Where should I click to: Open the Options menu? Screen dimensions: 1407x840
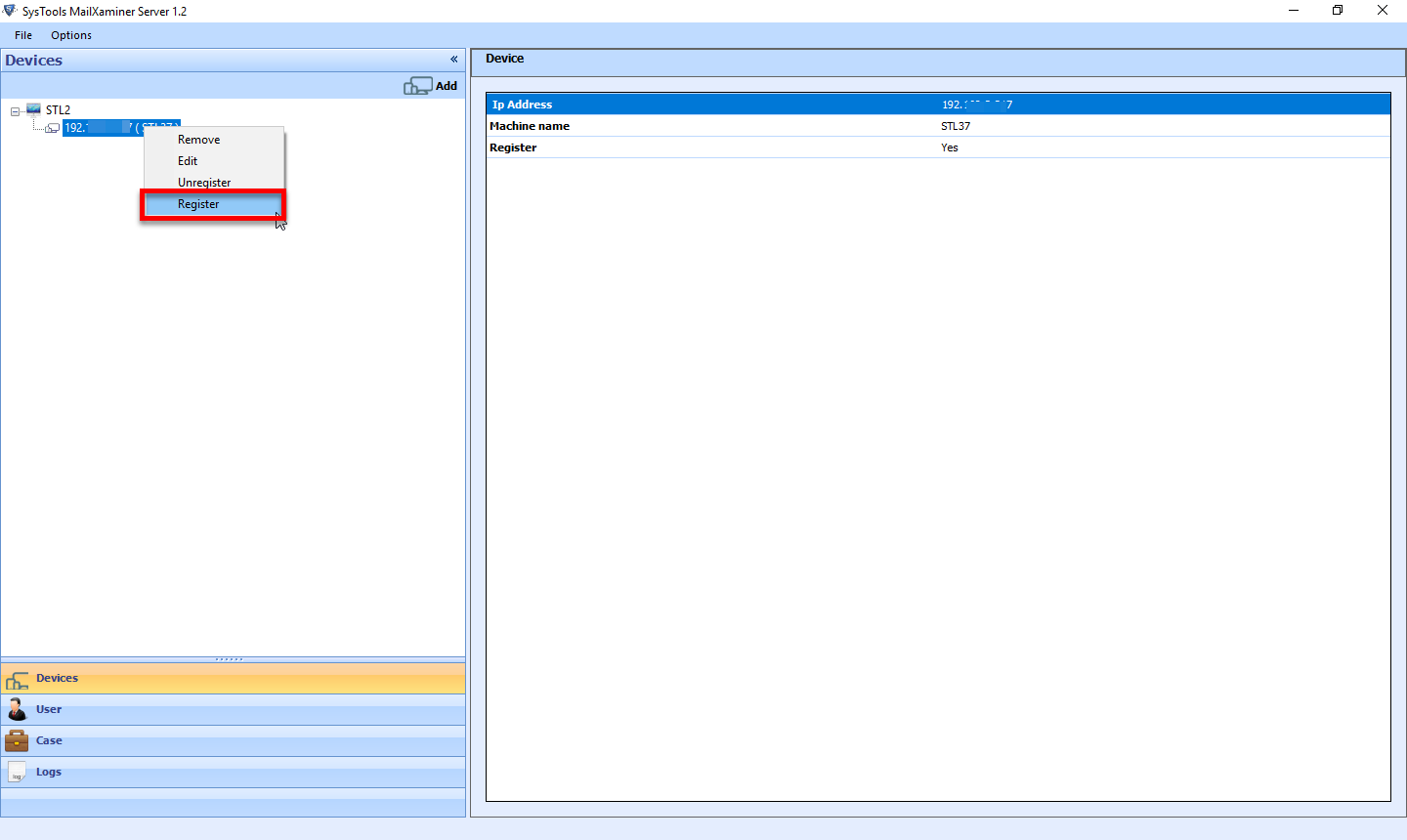[x=71, y=35]
